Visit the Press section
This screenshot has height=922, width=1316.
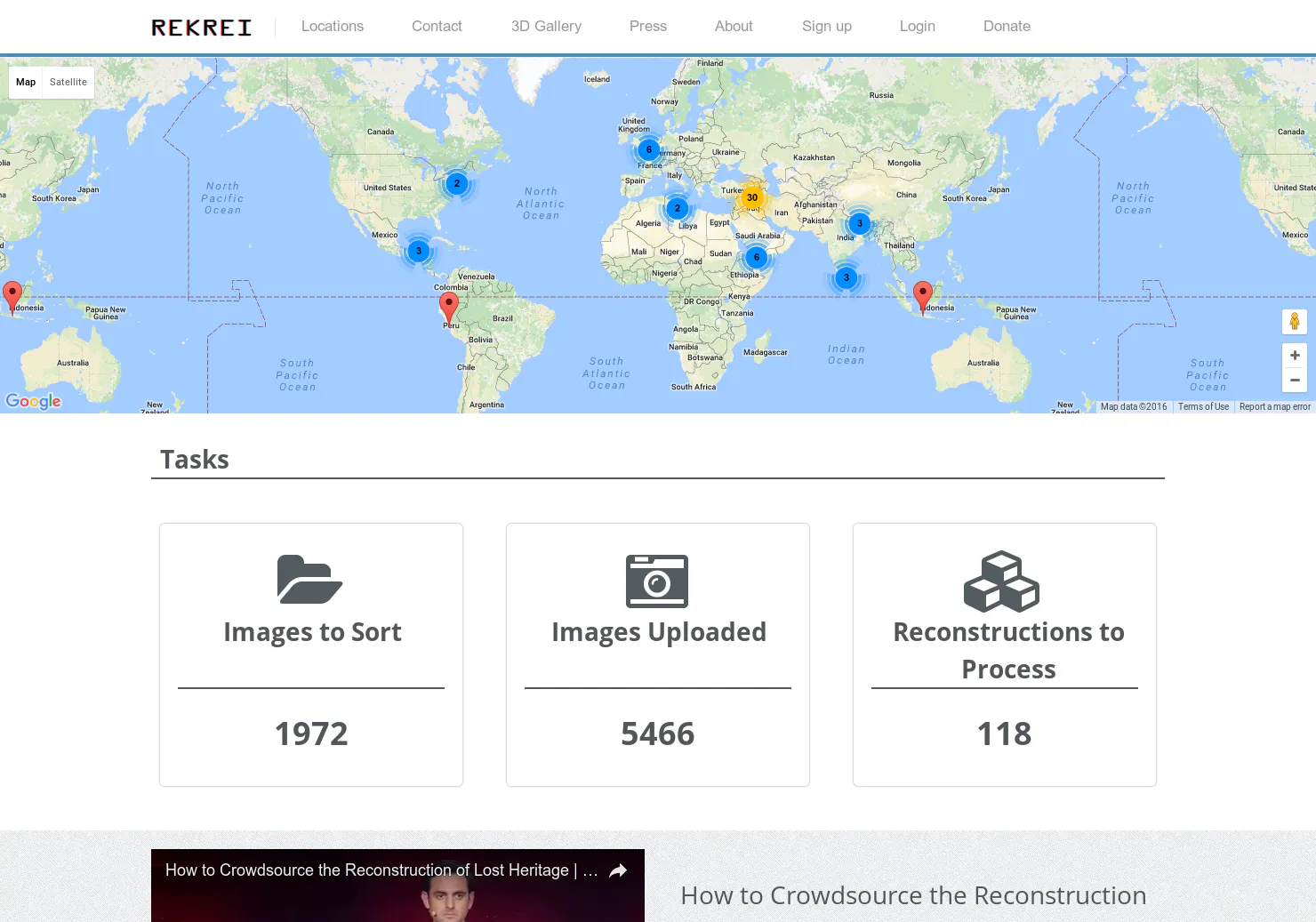pos(648,27)
